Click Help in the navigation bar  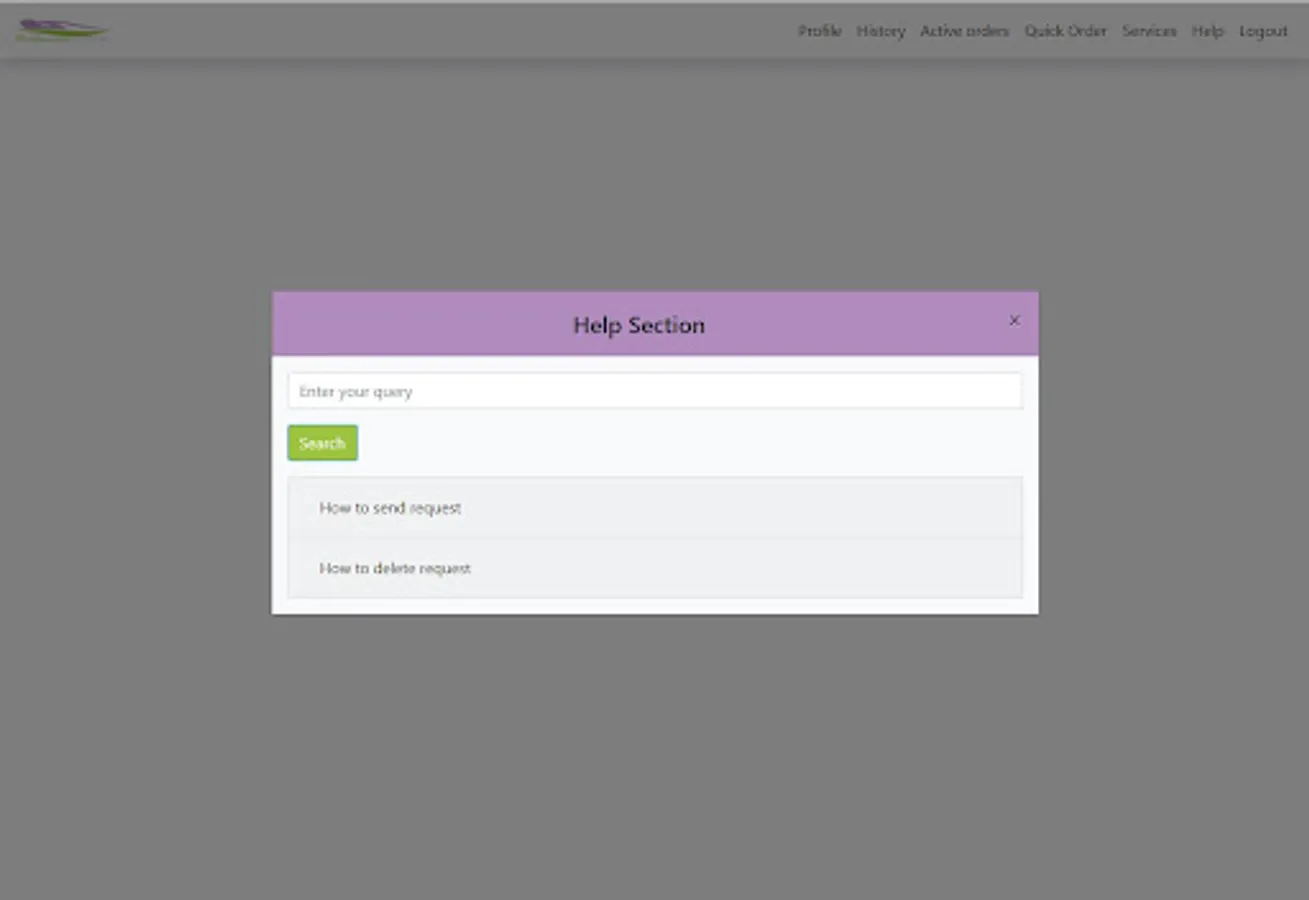1207,31
